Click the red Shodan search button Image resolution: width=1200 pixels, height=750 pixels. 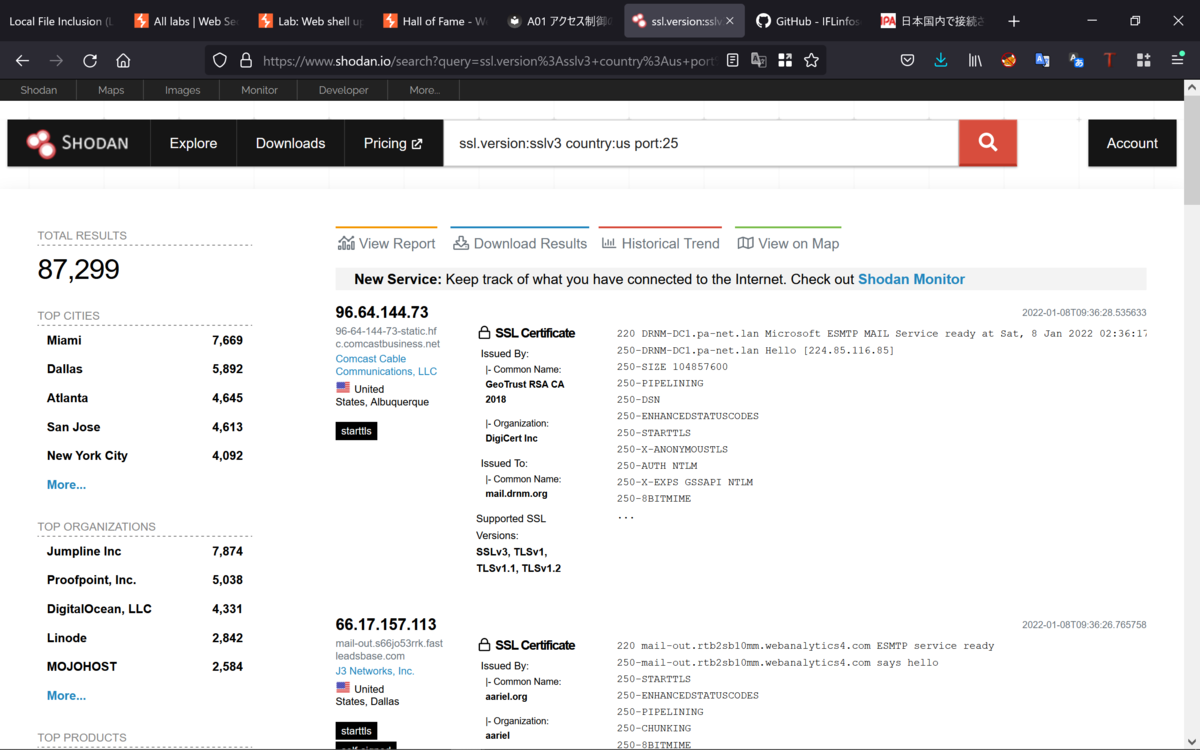click(x=988, y=143)
